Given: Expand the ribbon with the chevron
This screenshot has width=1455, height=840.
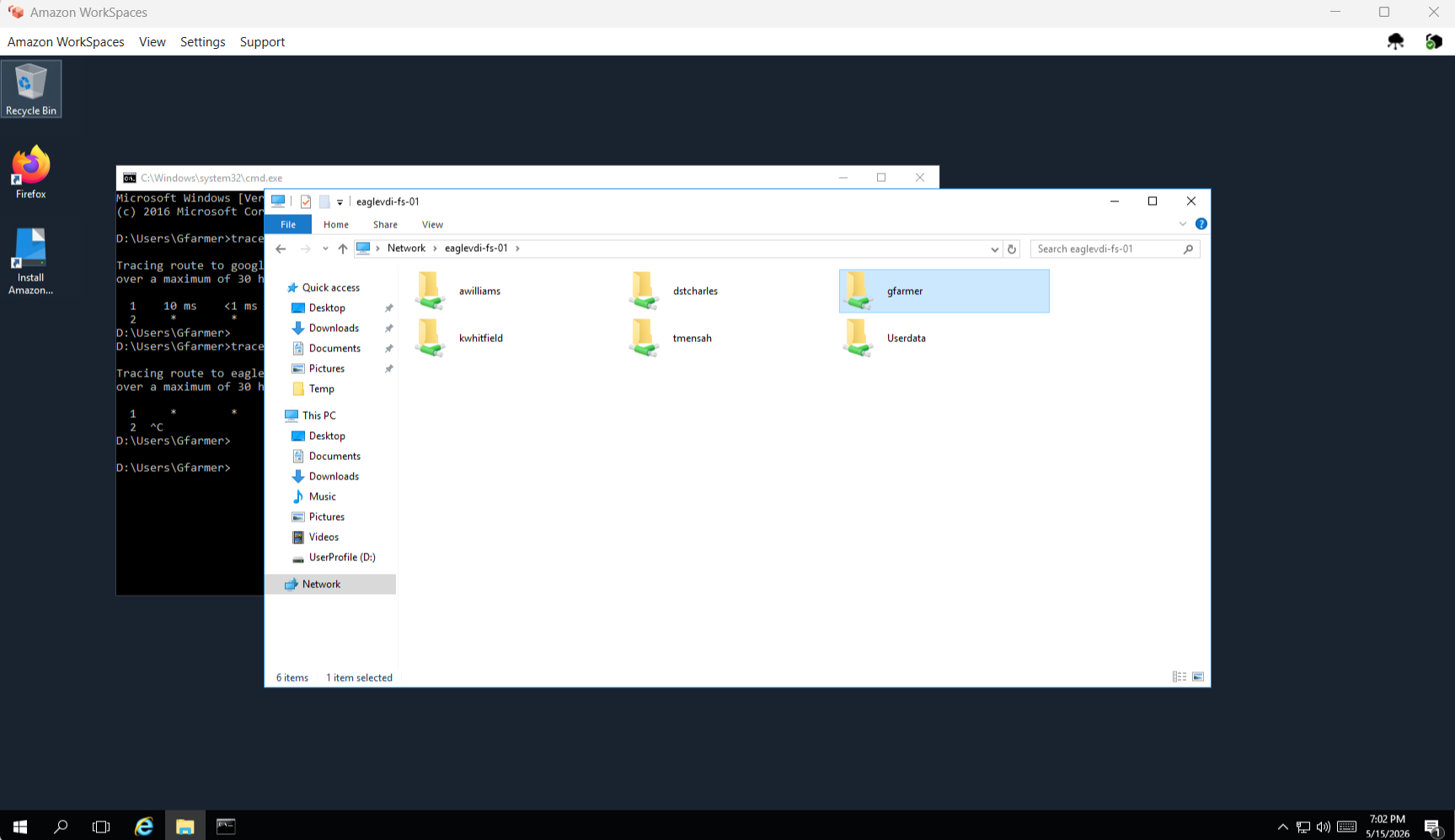Looking at the screenshot, I should point(1183,224).
